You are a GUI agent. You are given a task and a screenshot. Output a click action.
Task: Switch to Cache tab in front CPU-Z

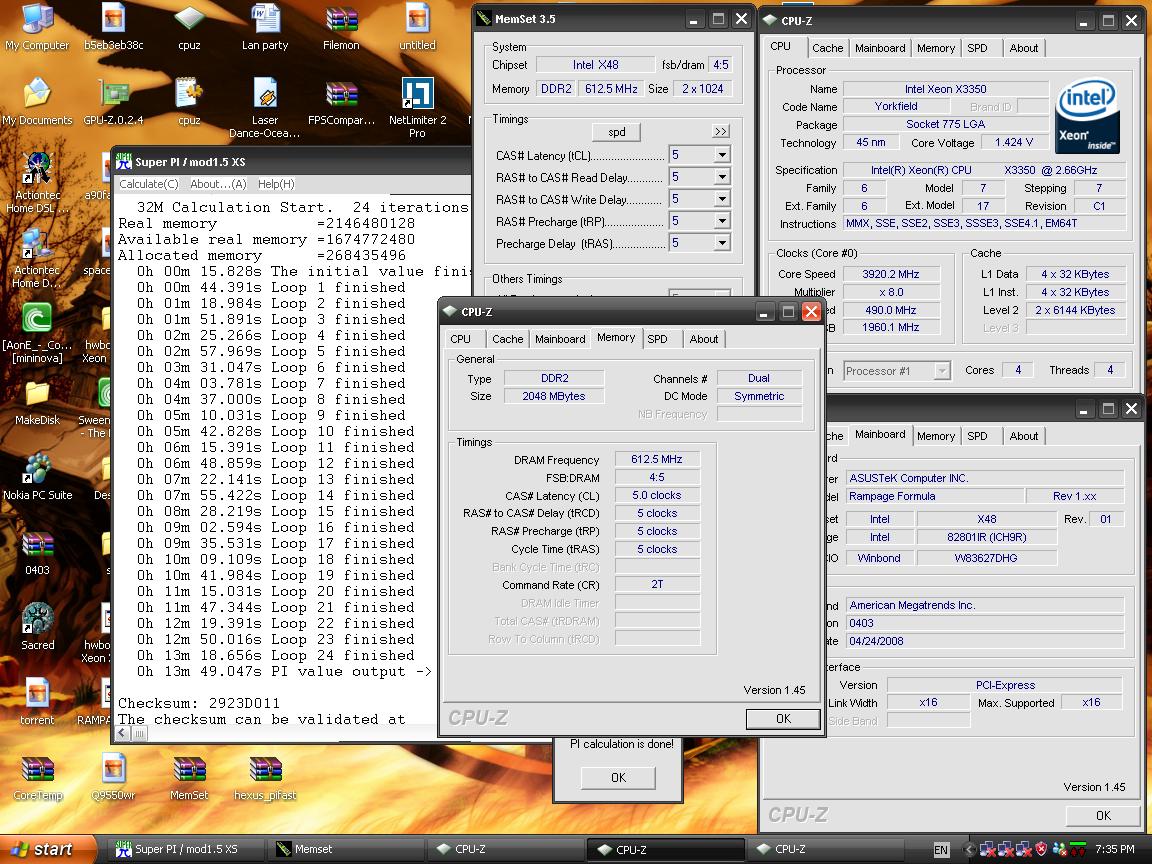click(508, 339)
